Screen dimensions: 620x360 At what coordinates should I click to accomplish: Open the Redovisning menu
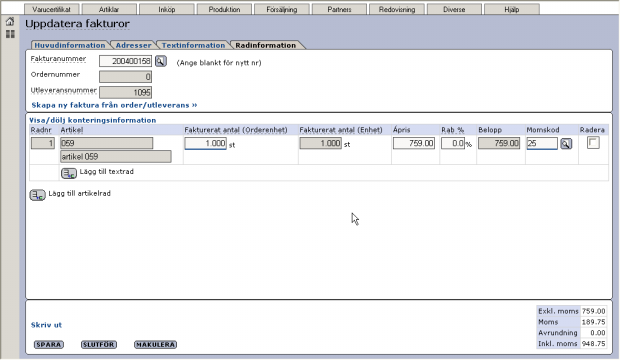pos(397,9)
